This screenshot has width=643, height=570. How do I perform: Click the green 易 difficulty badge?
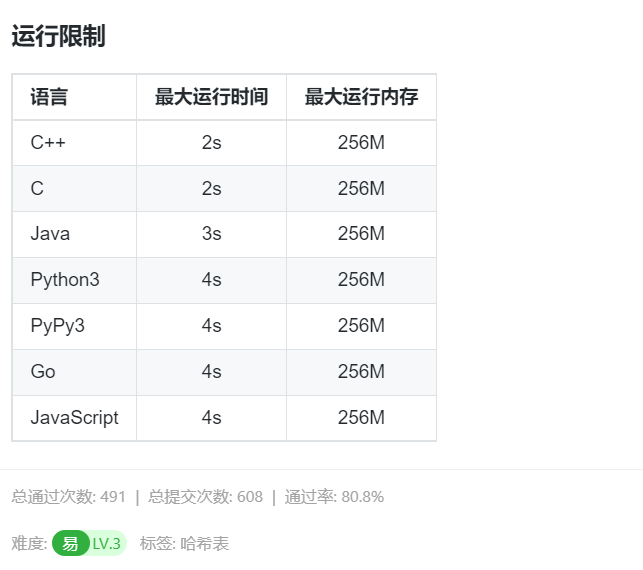pos(70,543)
